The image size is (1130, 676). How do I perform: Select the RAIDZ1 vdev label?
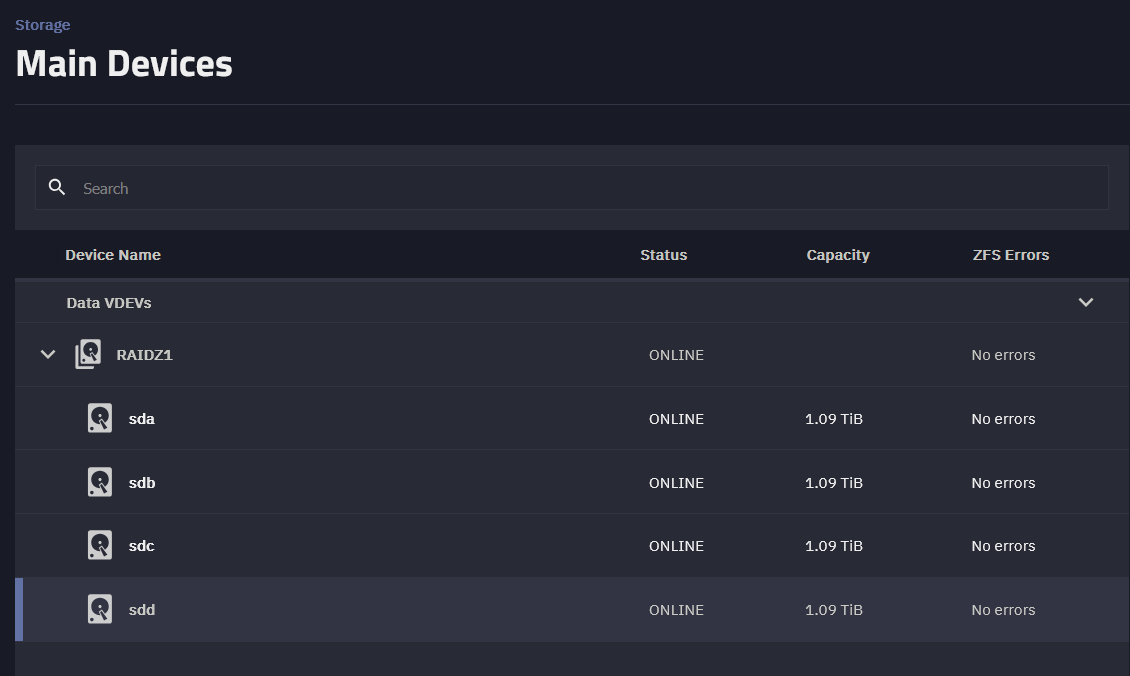[x=145, y=355]
